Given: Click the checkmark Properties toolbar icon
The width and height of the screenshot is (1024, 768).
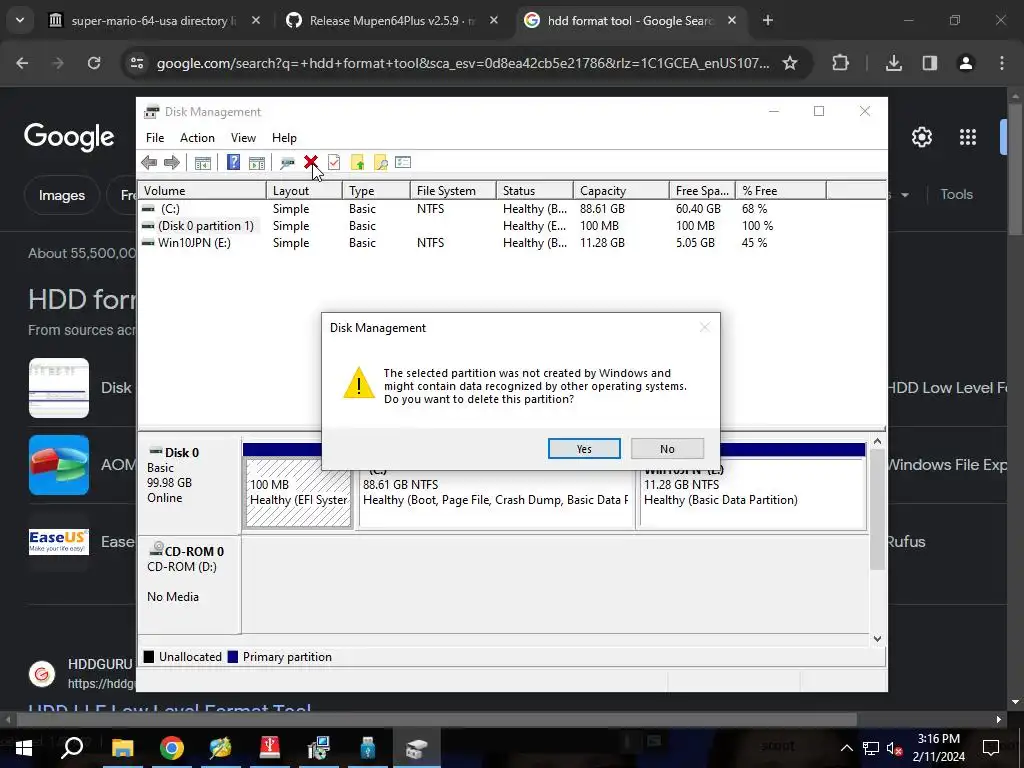Looking at the screenshot, I should 334,163.
